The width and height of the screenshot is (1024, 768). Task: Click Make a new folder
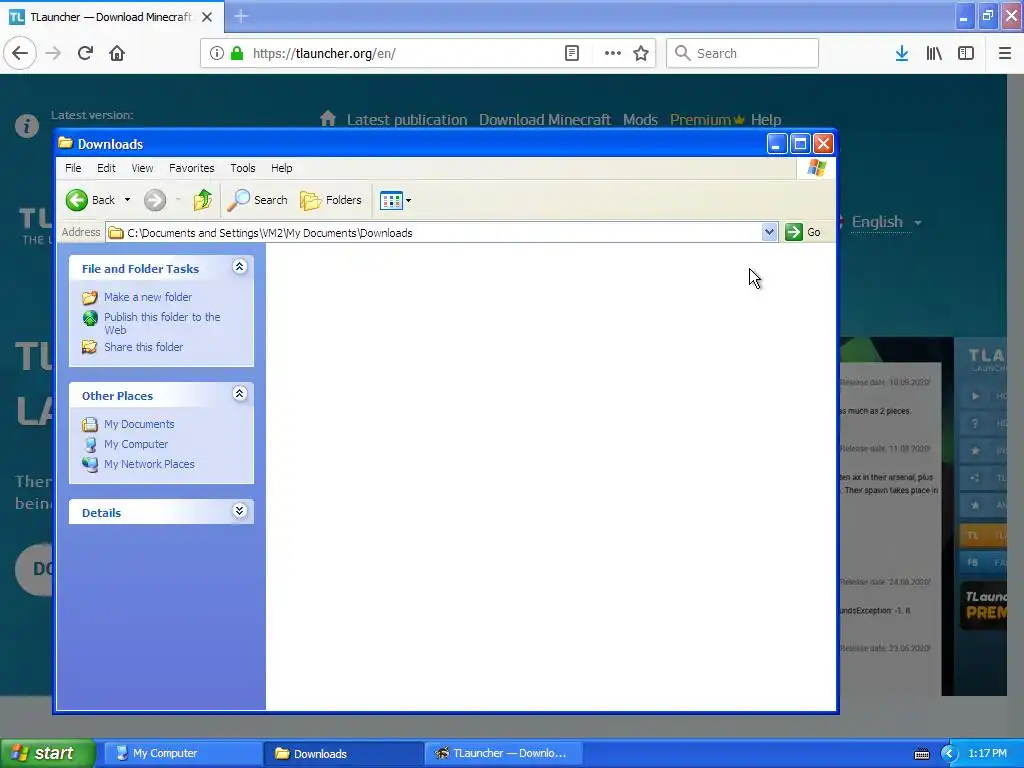[148, 297]
